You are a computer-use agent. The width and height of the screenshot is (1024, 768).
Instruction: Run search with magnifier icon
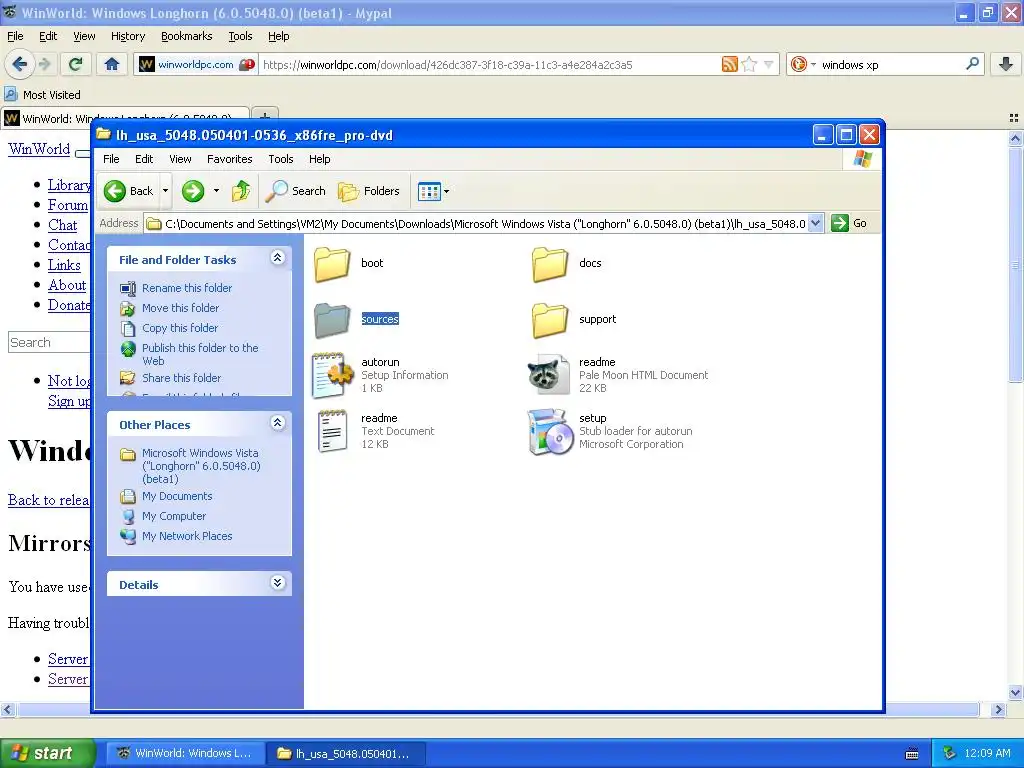click(x=972, y=64)
